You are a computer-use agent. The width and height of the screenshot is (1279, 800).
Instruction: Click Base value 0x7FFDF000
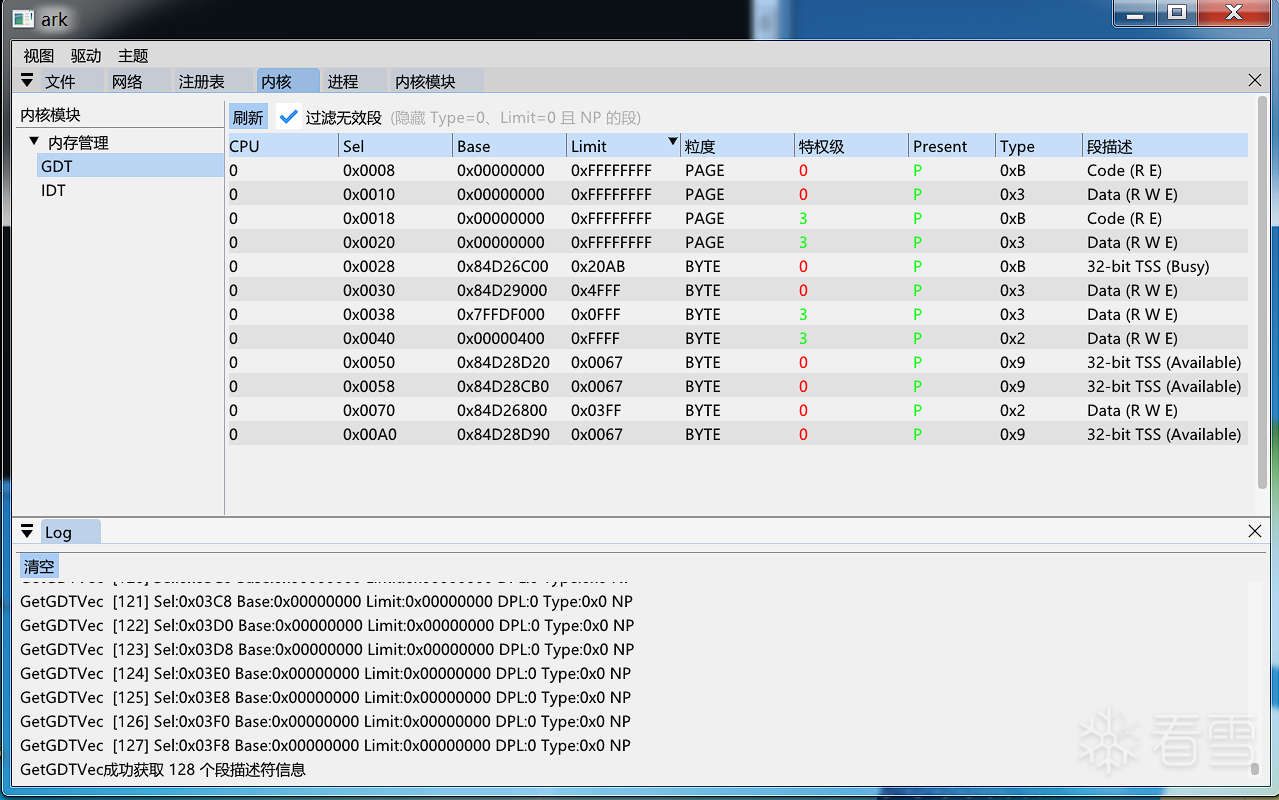point(501,314)
